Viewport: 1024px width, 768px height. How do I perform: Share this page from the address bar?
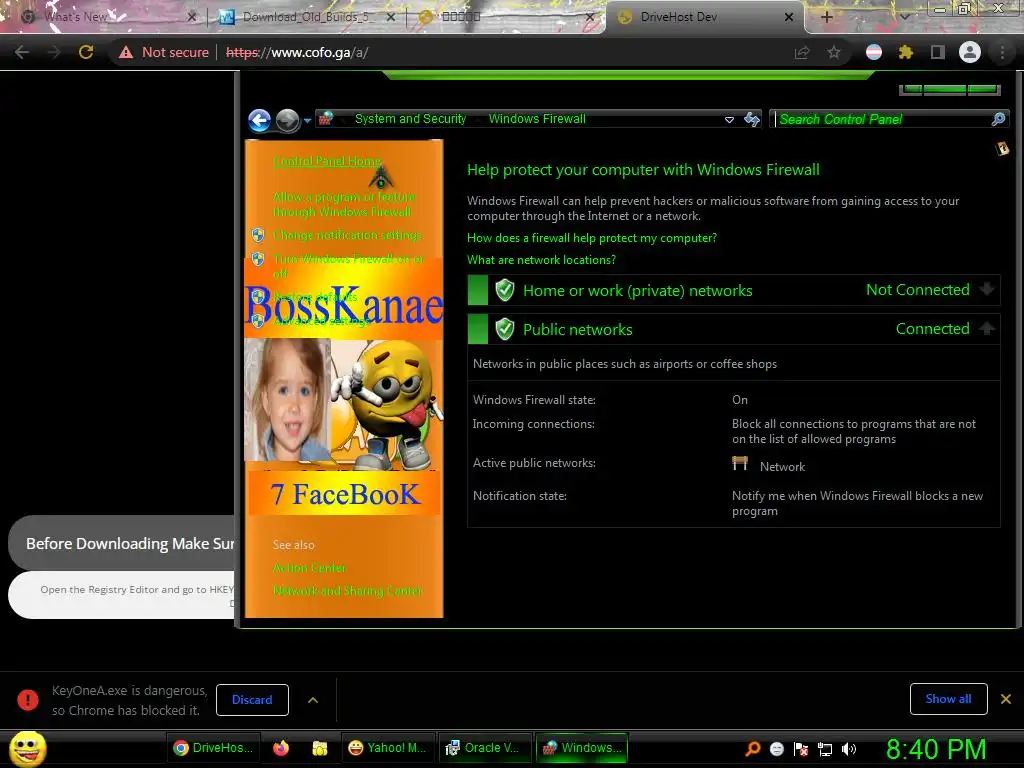802,52
